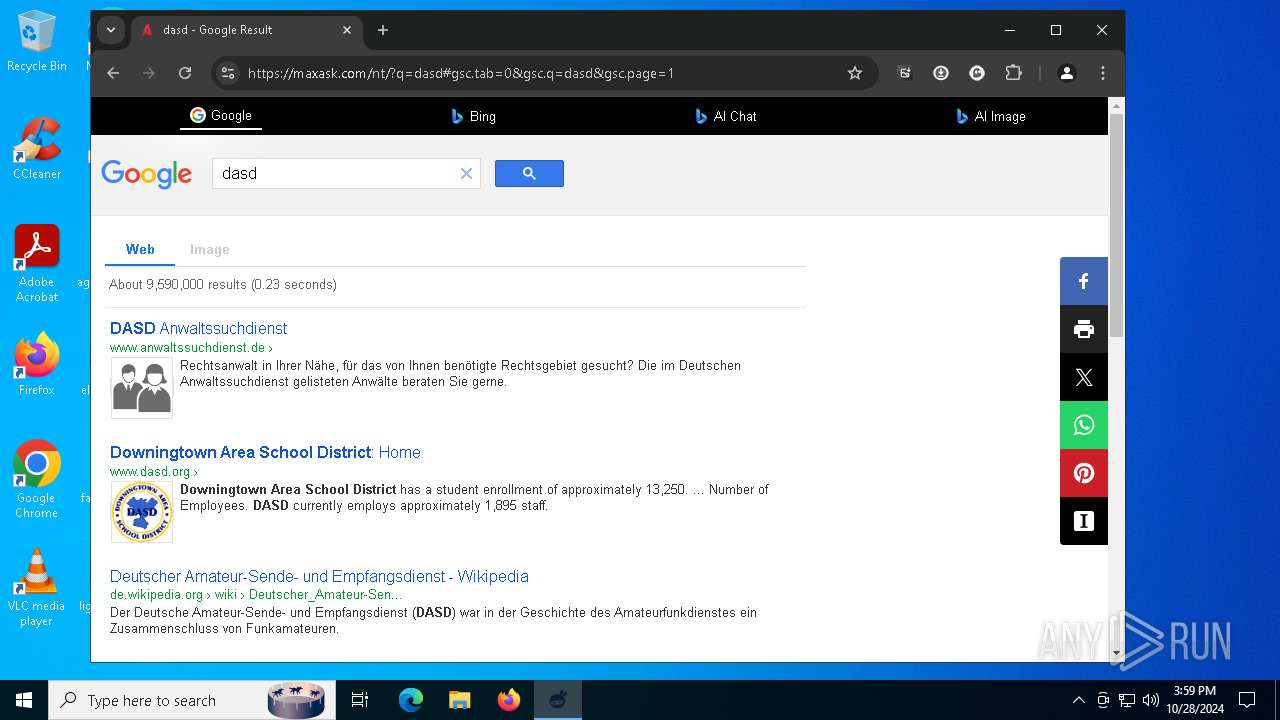Click the browser back arrow
The height and width of the screenshot is (720, 1280).
[113, 73]
